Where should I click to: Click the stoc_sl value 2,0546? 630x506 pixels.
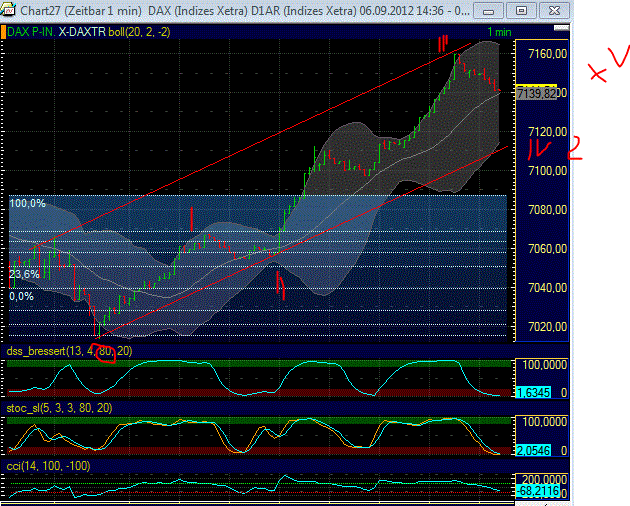pos(533,451)
